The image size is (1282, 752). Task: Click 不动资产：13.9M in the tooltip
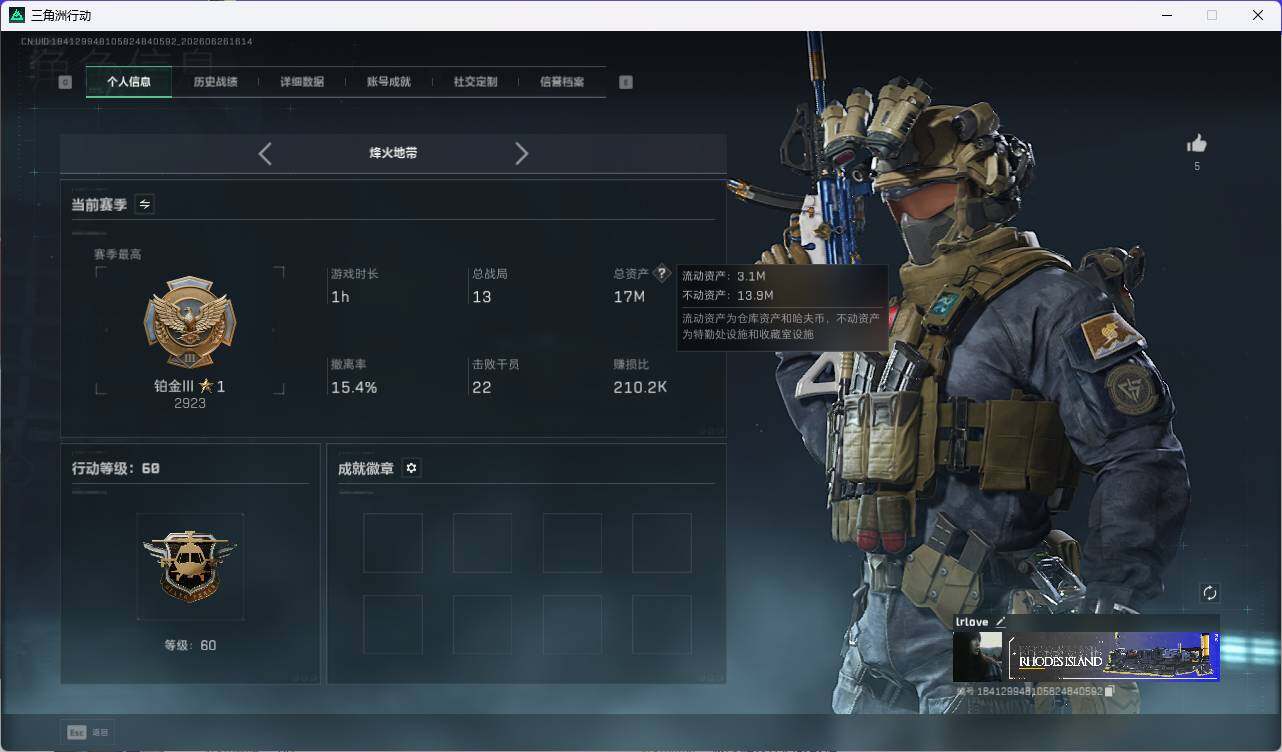tap(728, 296)
